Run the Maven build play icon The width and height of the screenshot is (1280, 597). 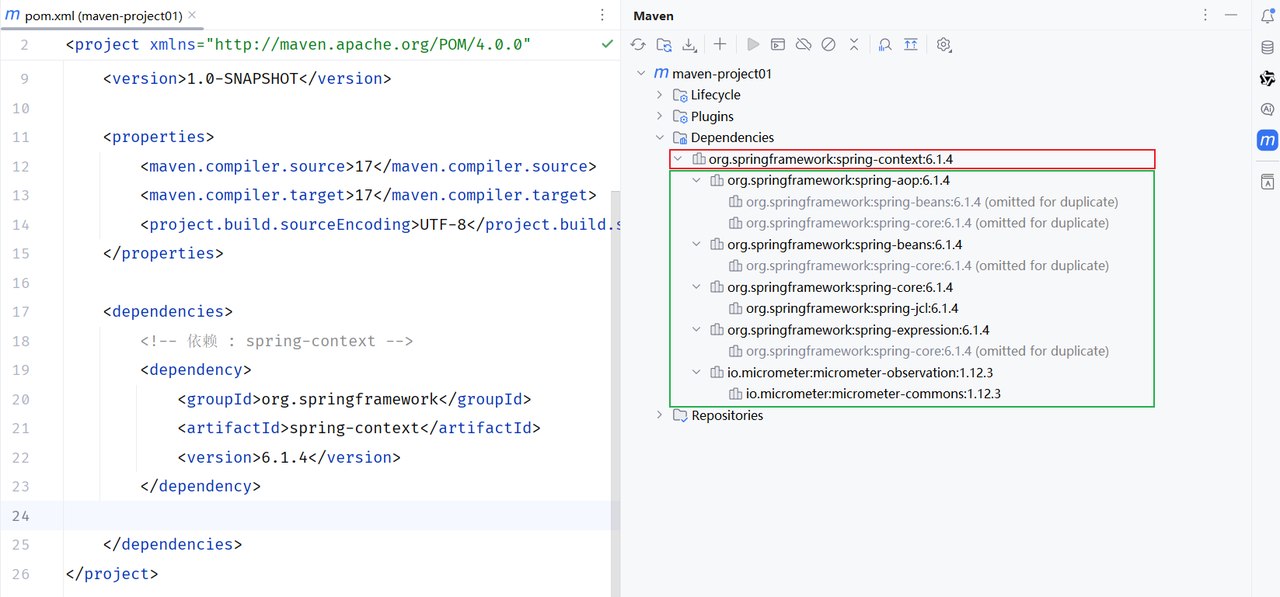(x=753, y=44)
